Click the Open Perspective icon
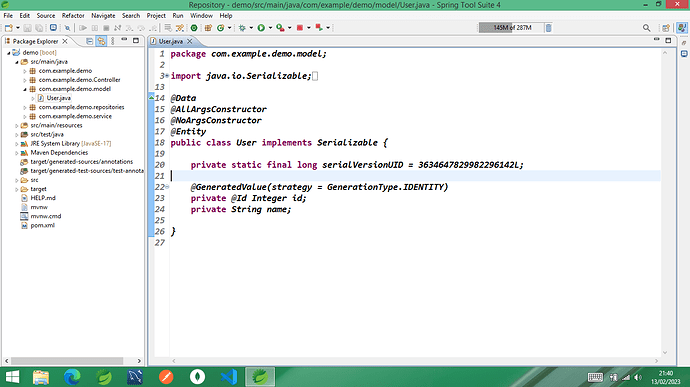 coord(666,28)
